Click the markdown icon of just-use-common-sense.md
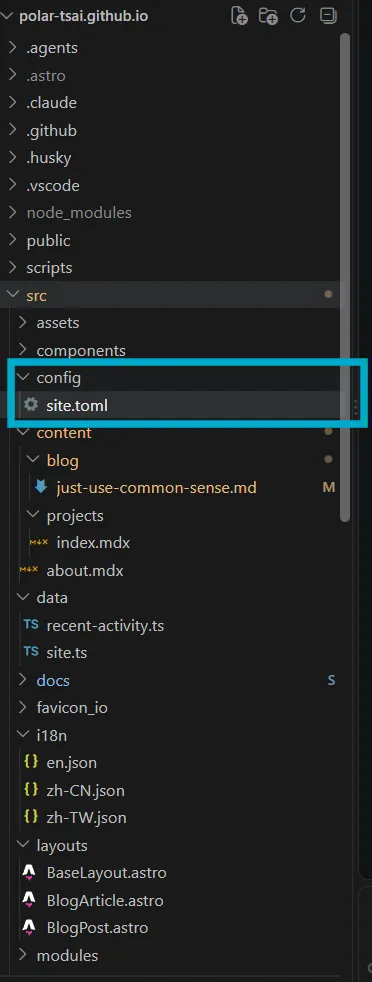Image resolution: width=372 pixels, height=982 pixels. 41,487
